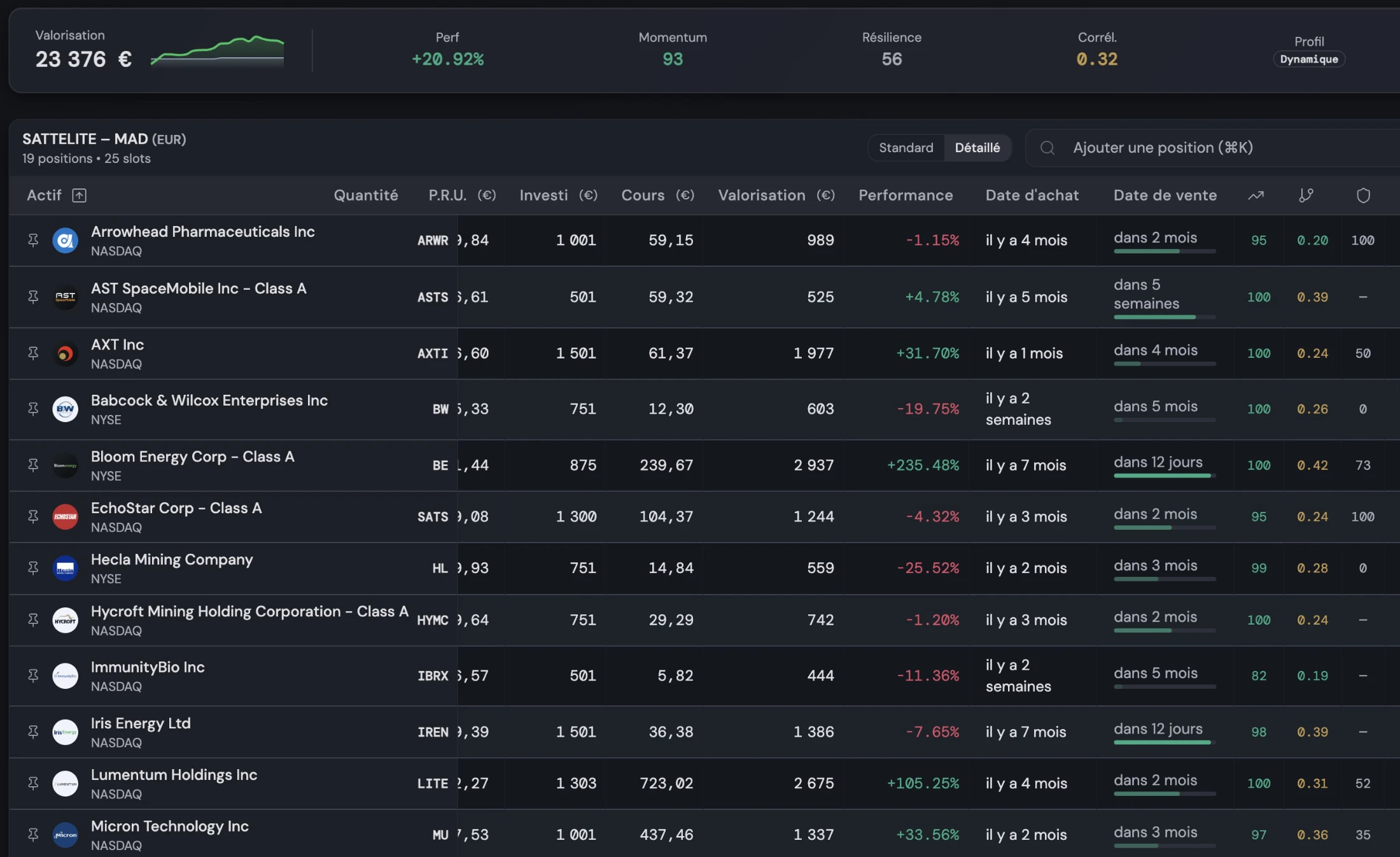Sort by Date d'achat header
Image resolution: width=1400 pixels, height=857 pixels.
point(1032,195)
